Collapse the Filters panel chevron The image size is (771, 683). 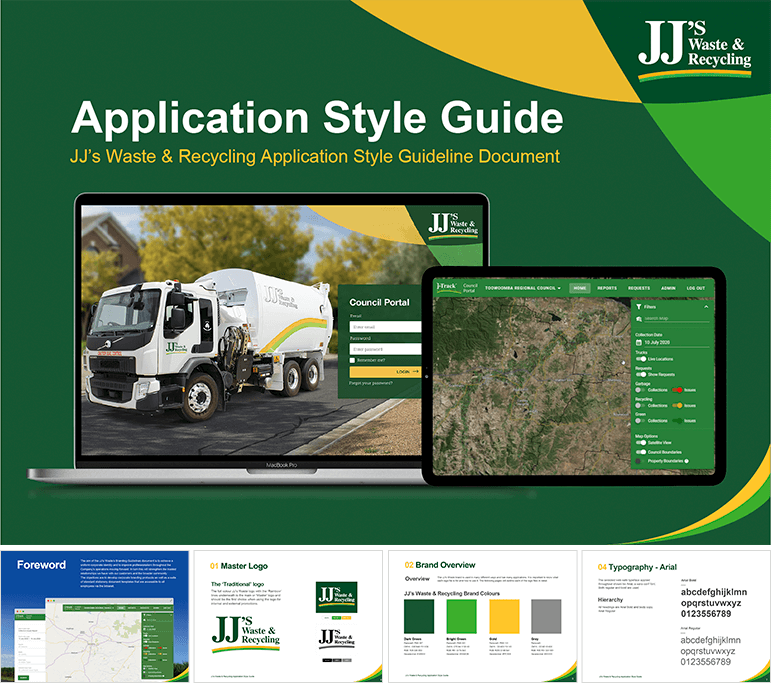tap(706, 307)
